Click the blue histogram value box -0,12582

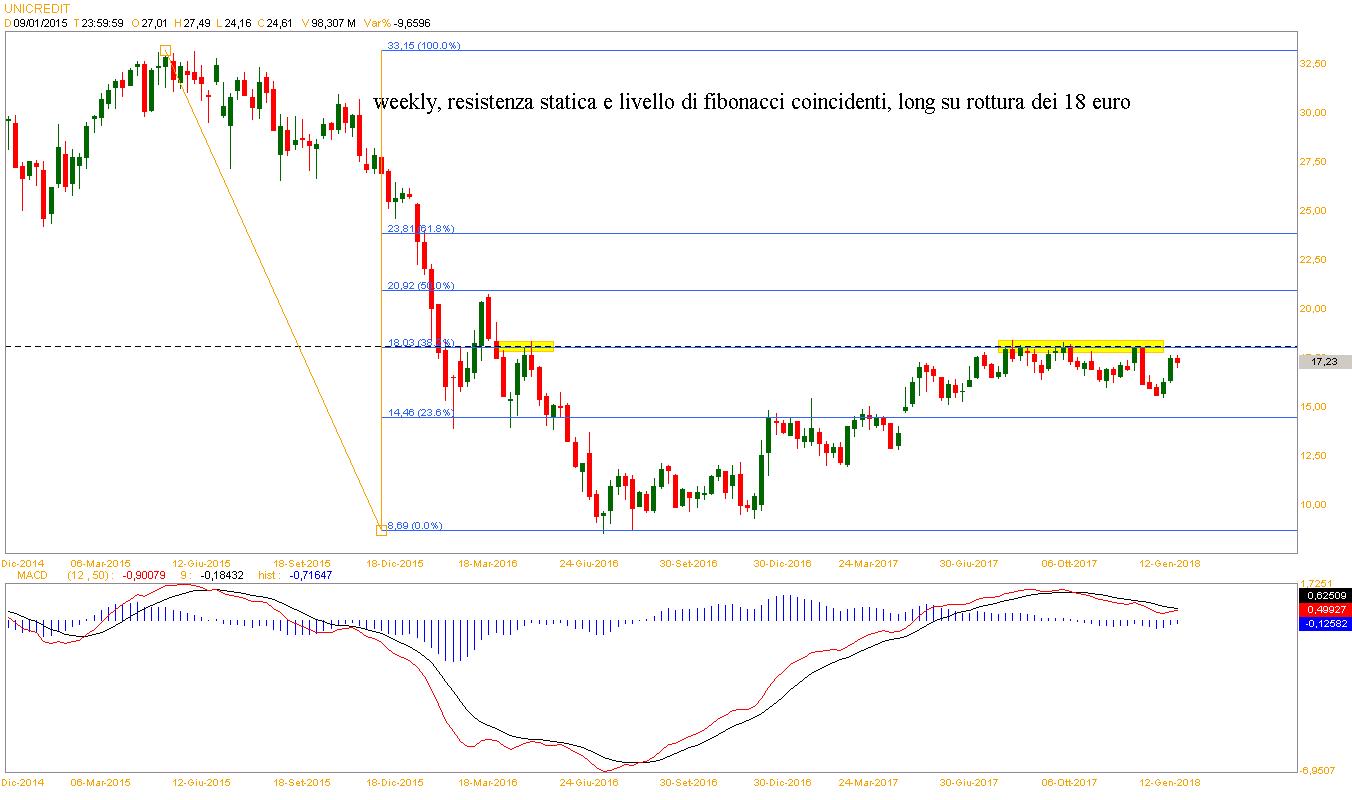coord(1323,624)
